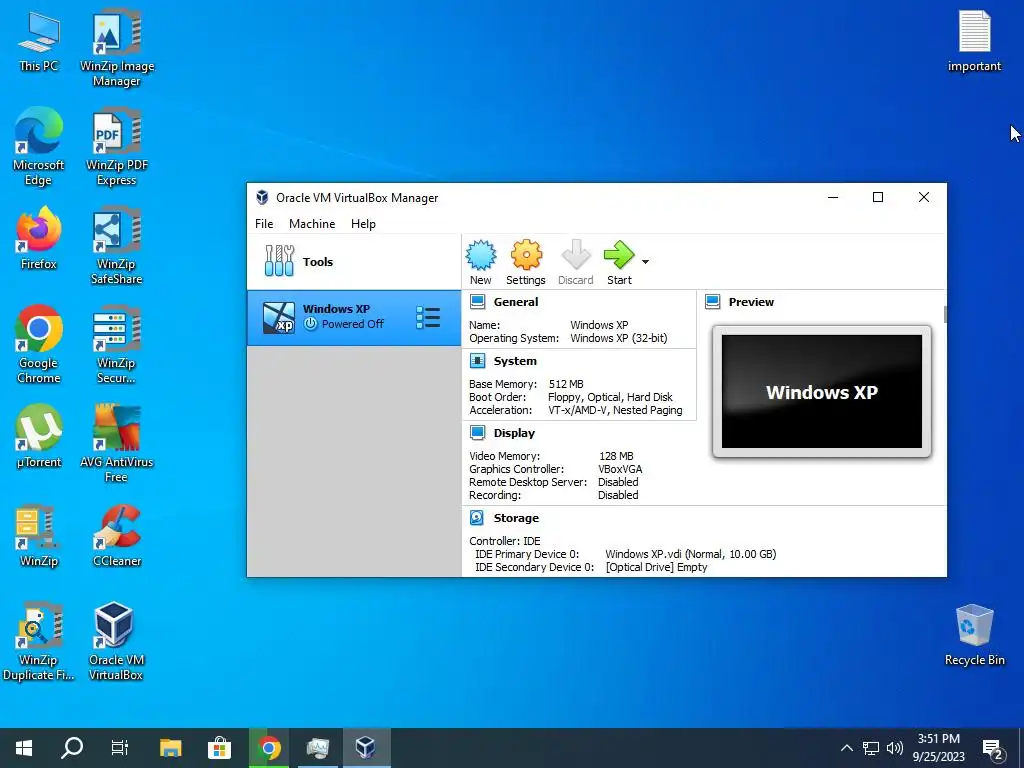Viewport: 1024px width, 768px height.
Task: Click the Discard toolbar icon
Action: (x=575, y=262)
